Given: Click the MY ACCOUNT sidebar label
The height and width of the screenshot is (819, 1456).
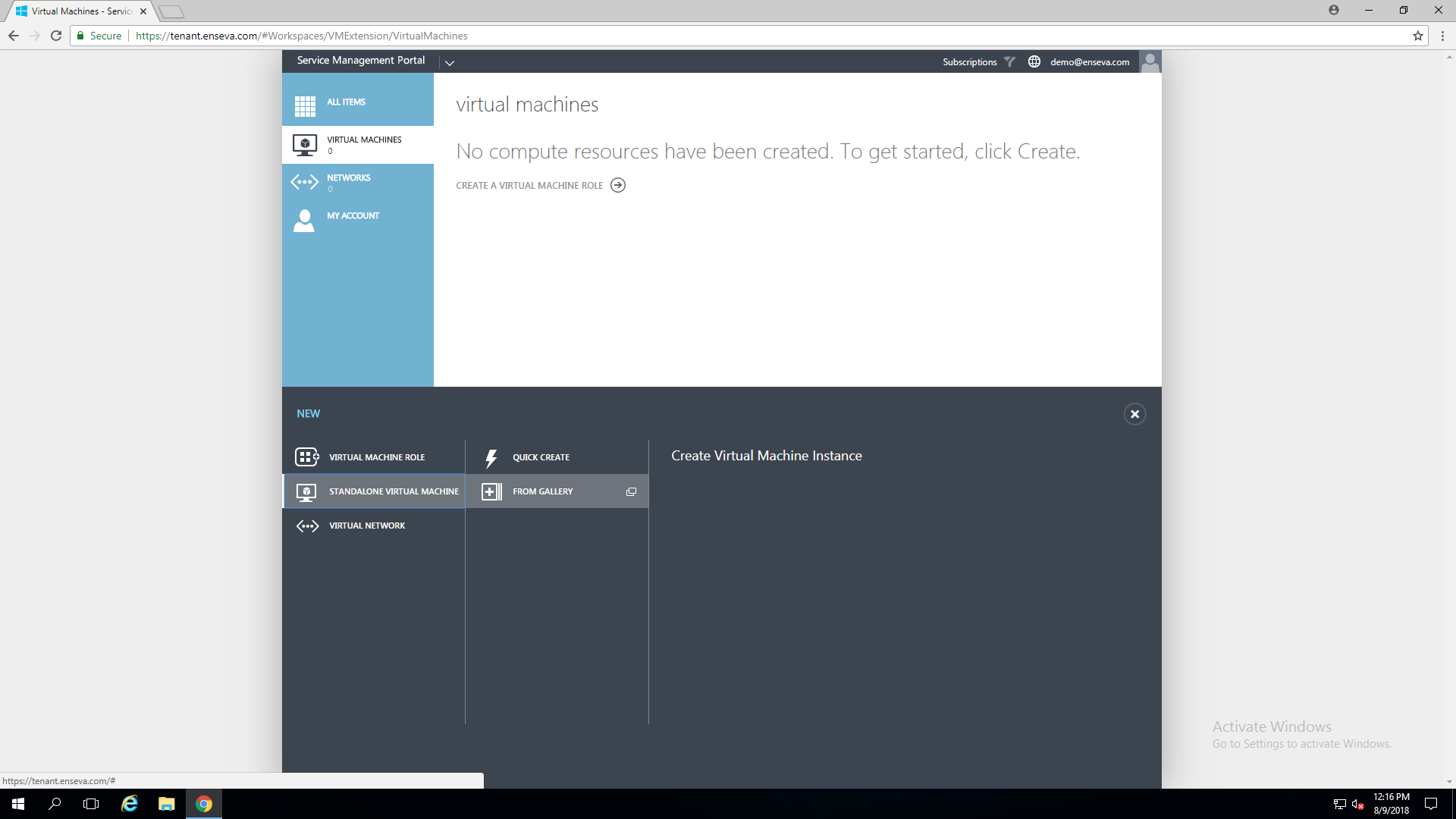Looking at the screenshot, I should coord(353,215).
